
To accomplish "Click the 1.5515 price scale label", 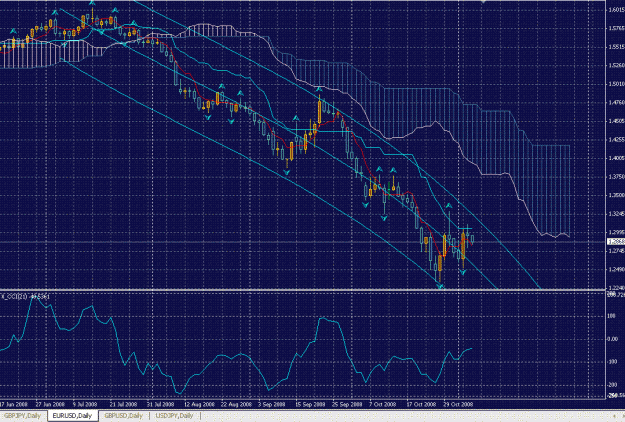I will click(616, 47).
